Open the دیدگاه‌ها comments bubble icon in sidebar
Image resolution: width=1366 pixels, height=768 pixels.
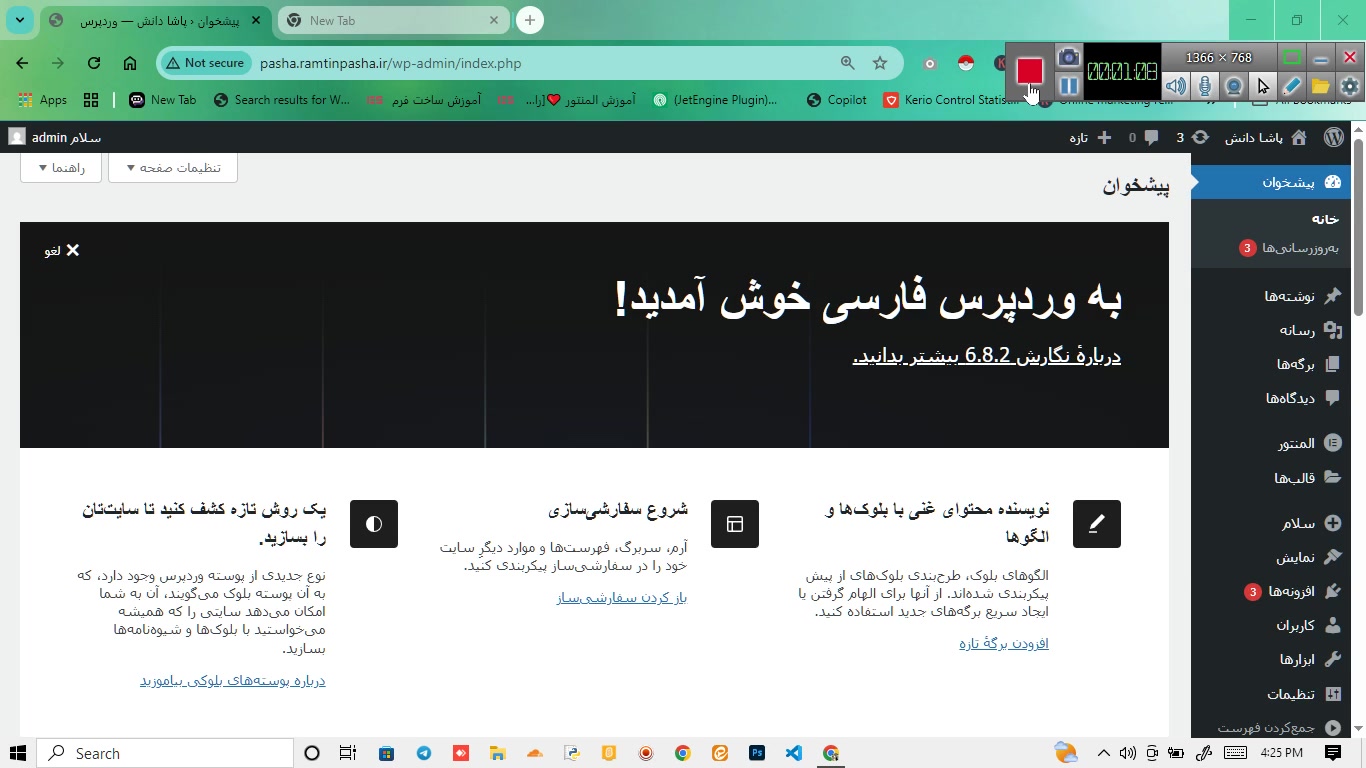1332,398
